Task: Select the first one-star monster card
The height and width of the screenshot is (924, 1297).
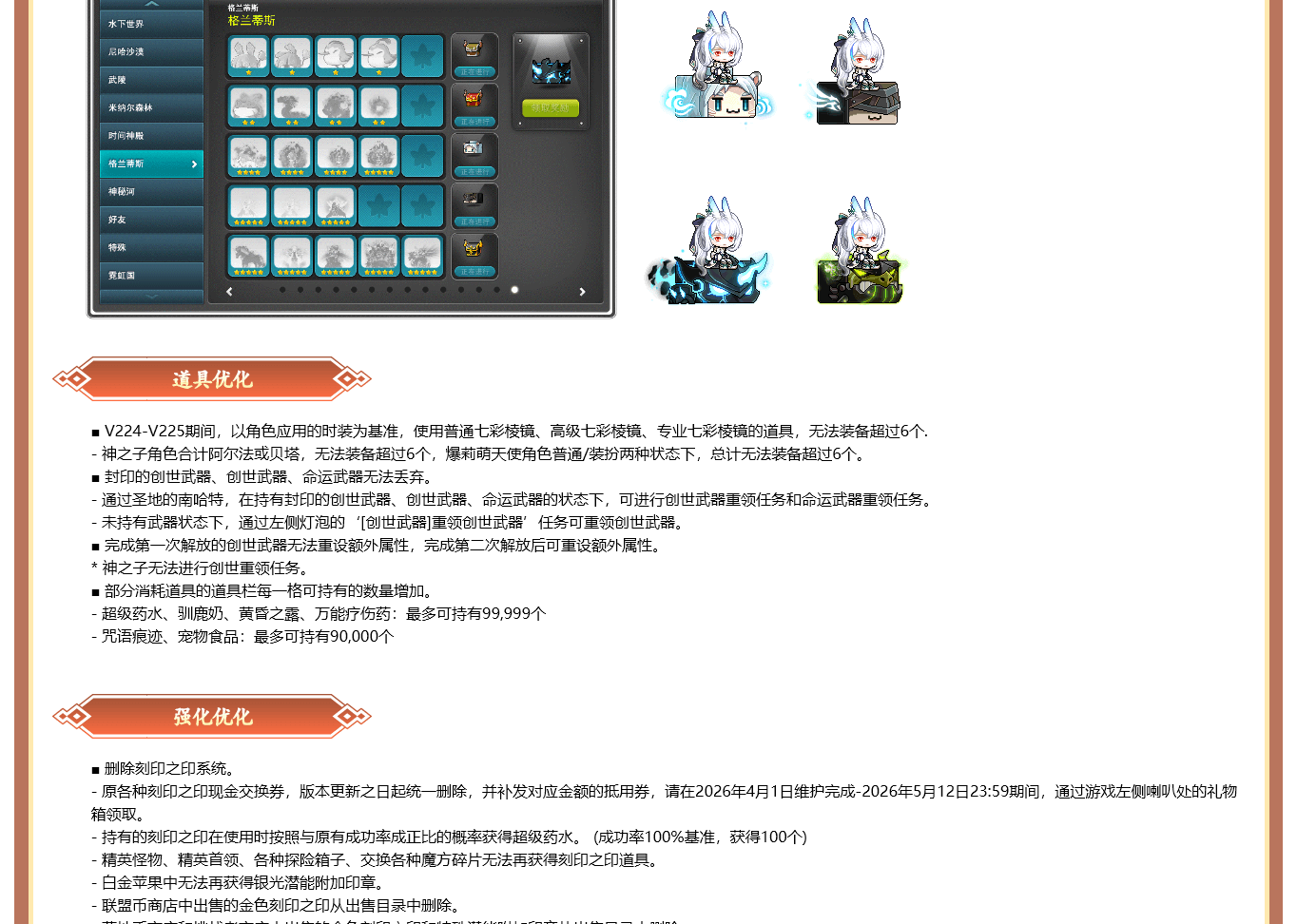Action: (248, 56)
